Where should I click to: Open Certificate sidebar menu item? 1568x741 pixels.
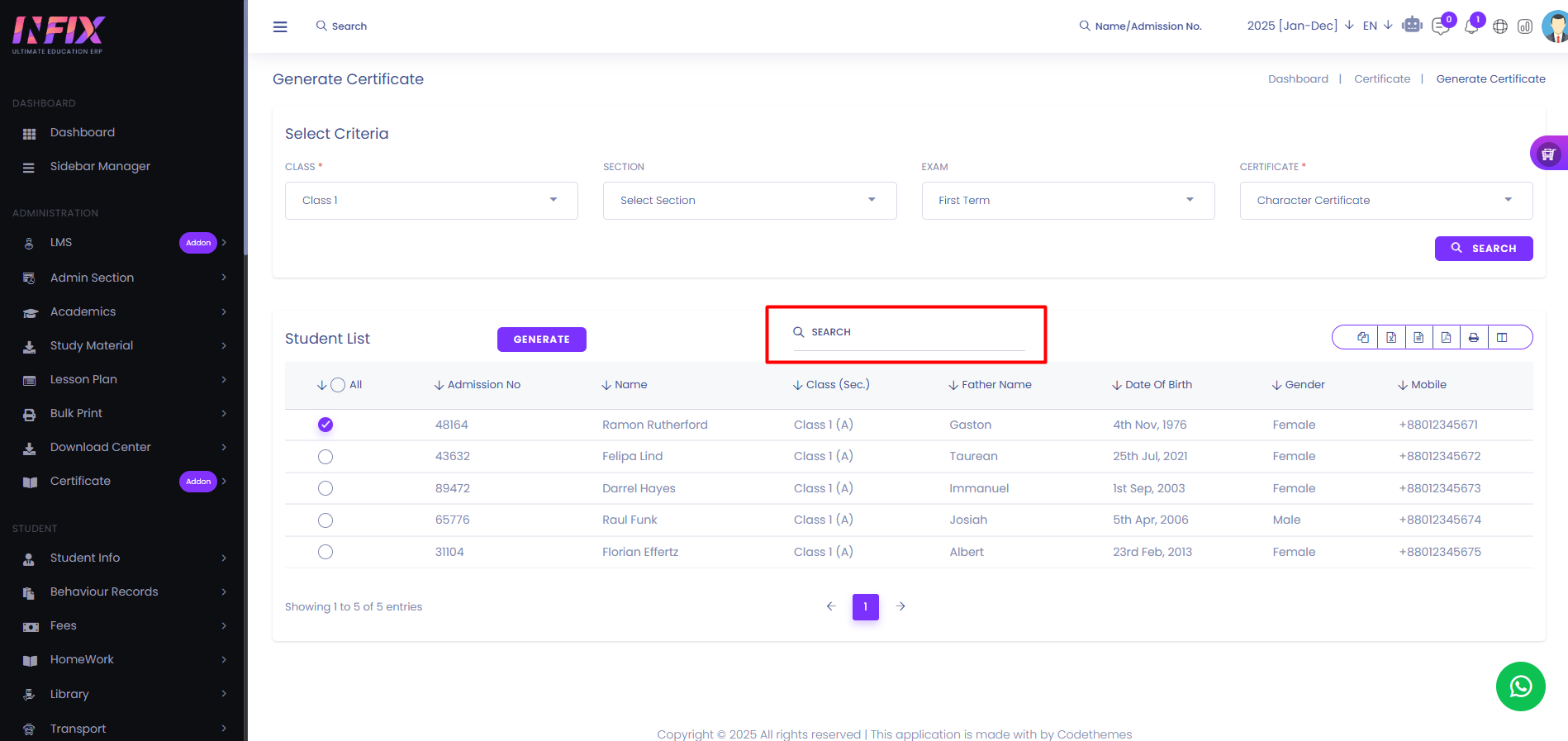(x=122, y=481)
